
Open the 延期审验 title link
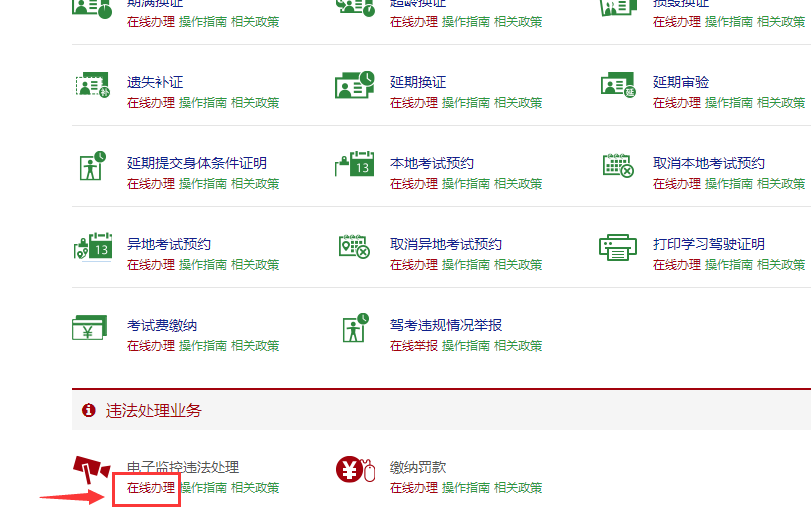pyautogui.click(x=681, y=82)
